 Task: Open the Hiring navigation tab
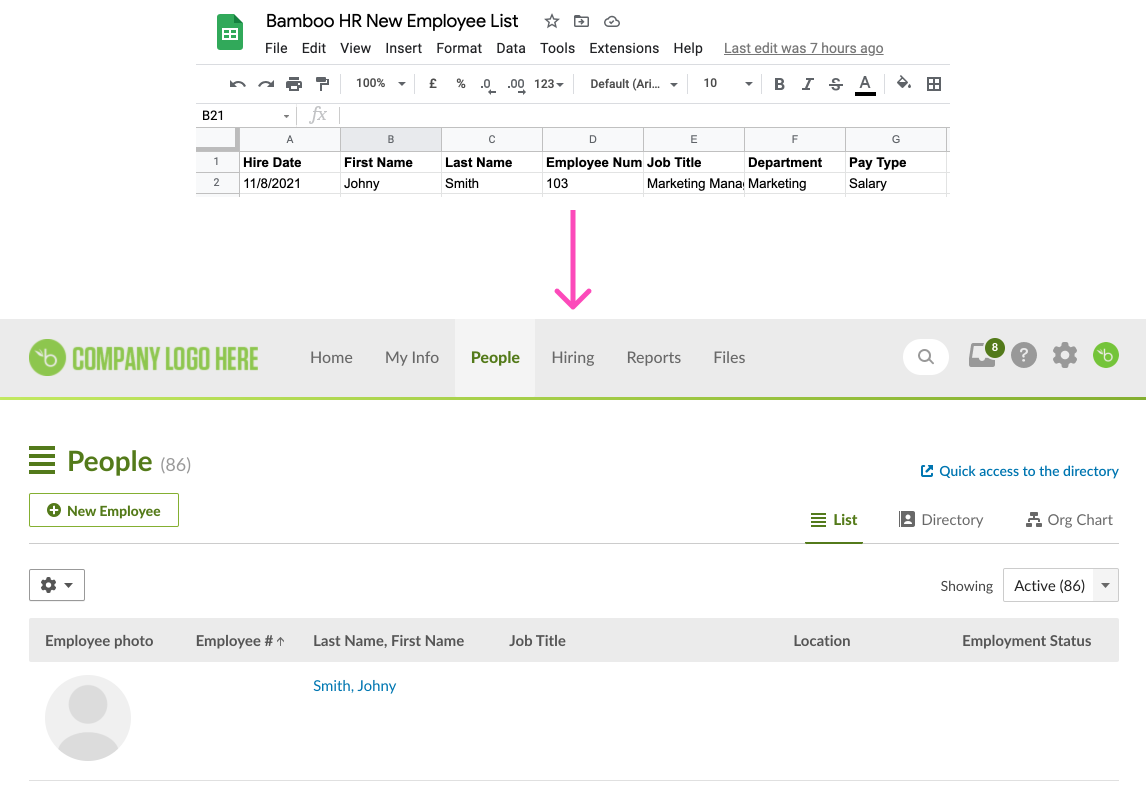click(572, 357)
